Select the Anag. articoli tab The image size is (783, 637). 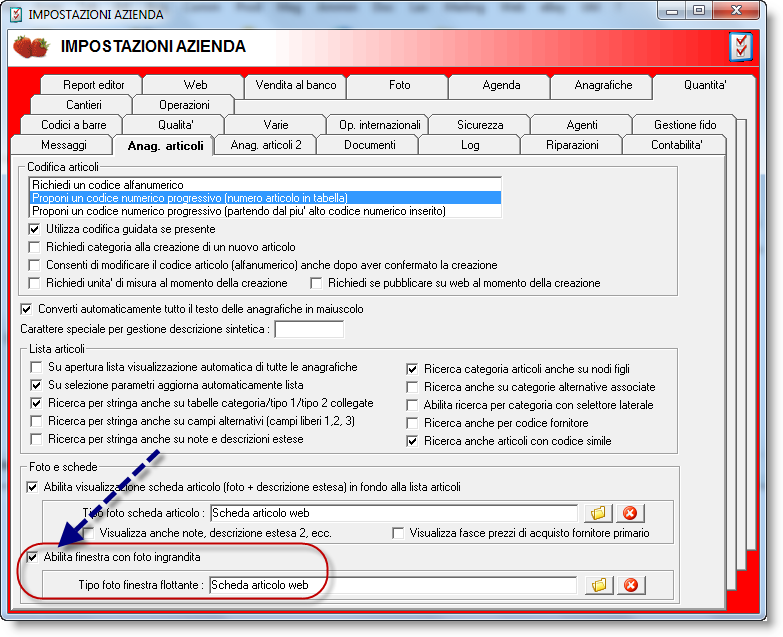click(x=165, y=146)
